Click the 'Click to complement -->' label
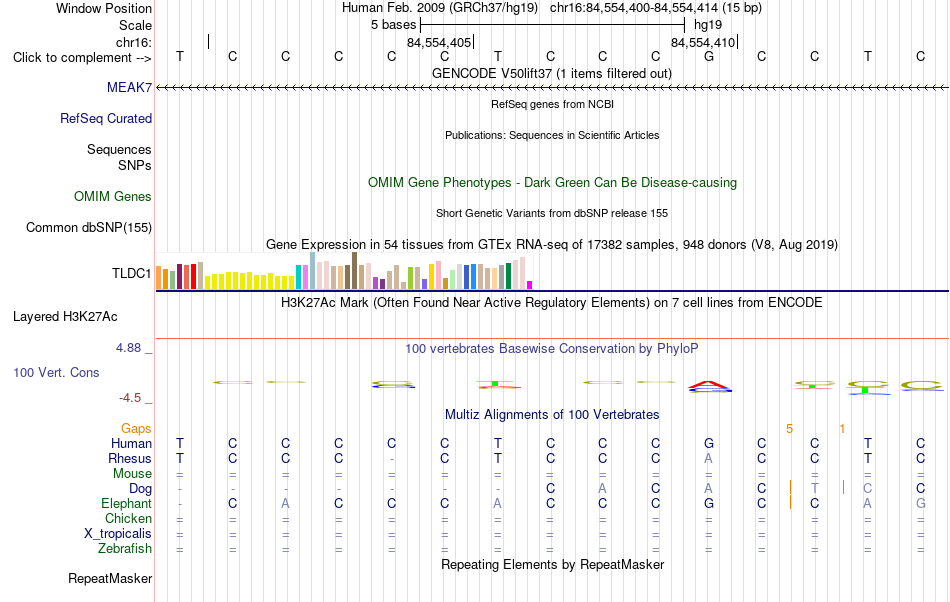The image size is (950, 602). click(82, 58)
